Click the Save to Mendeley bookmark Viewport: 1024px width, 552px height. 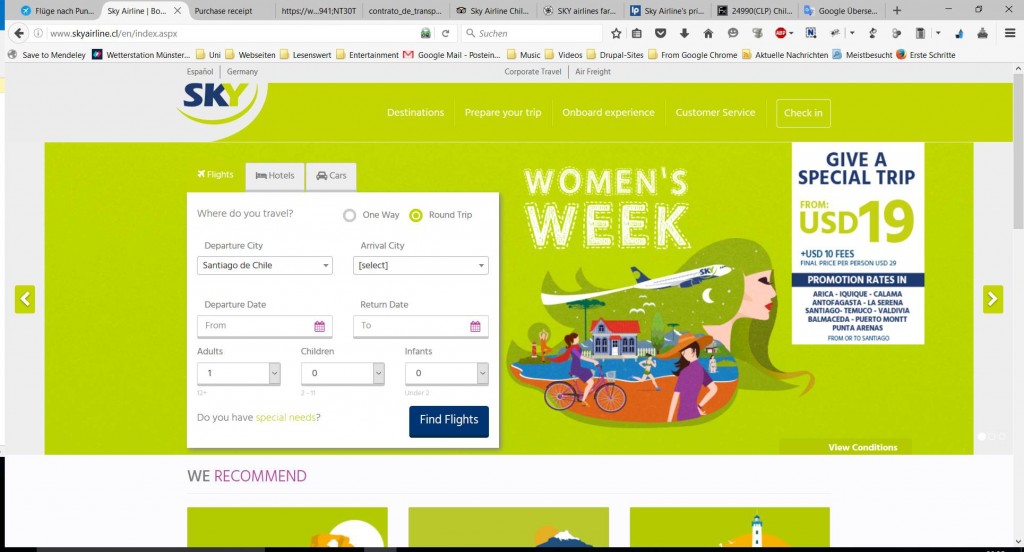point(46,55)
